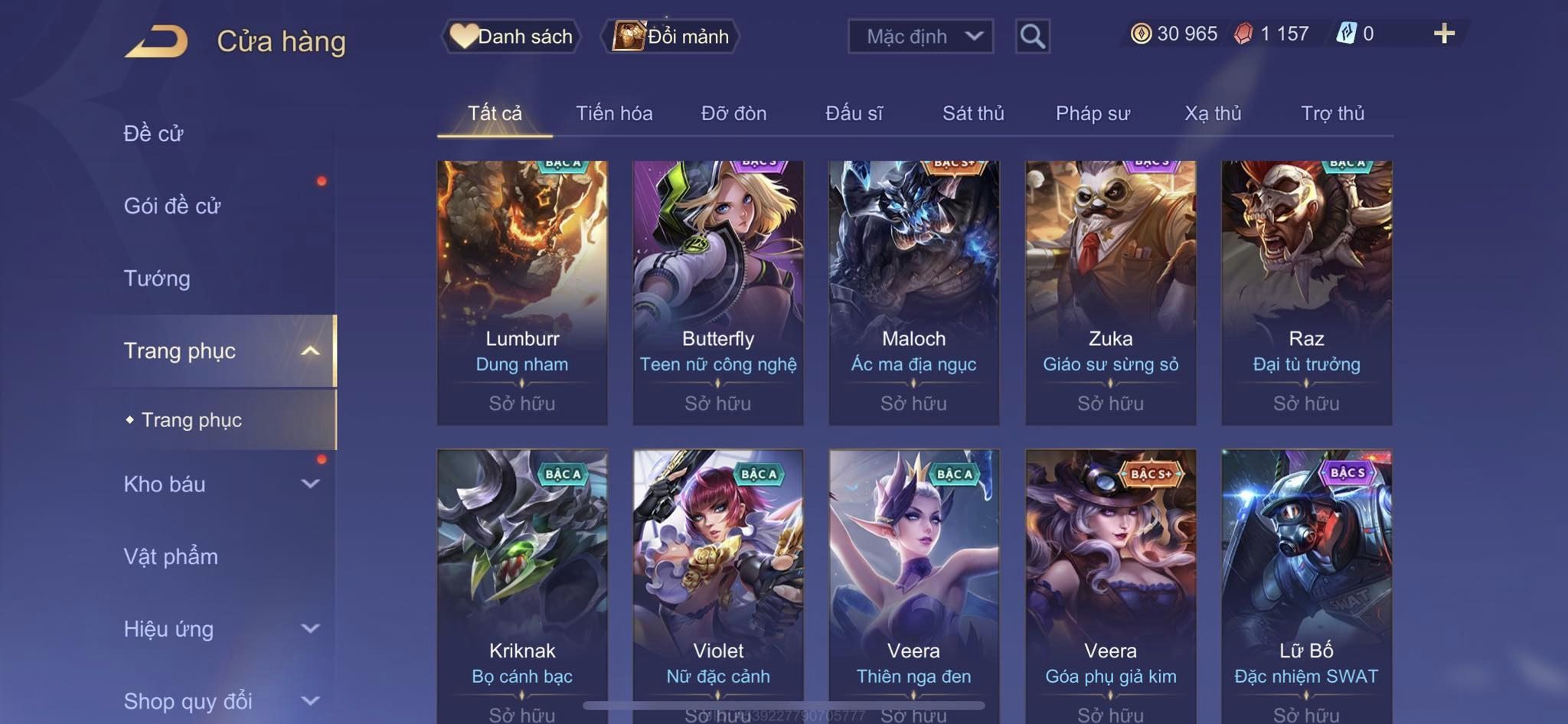Switch to the Pháp sư tab

[x=1093, y=113]
